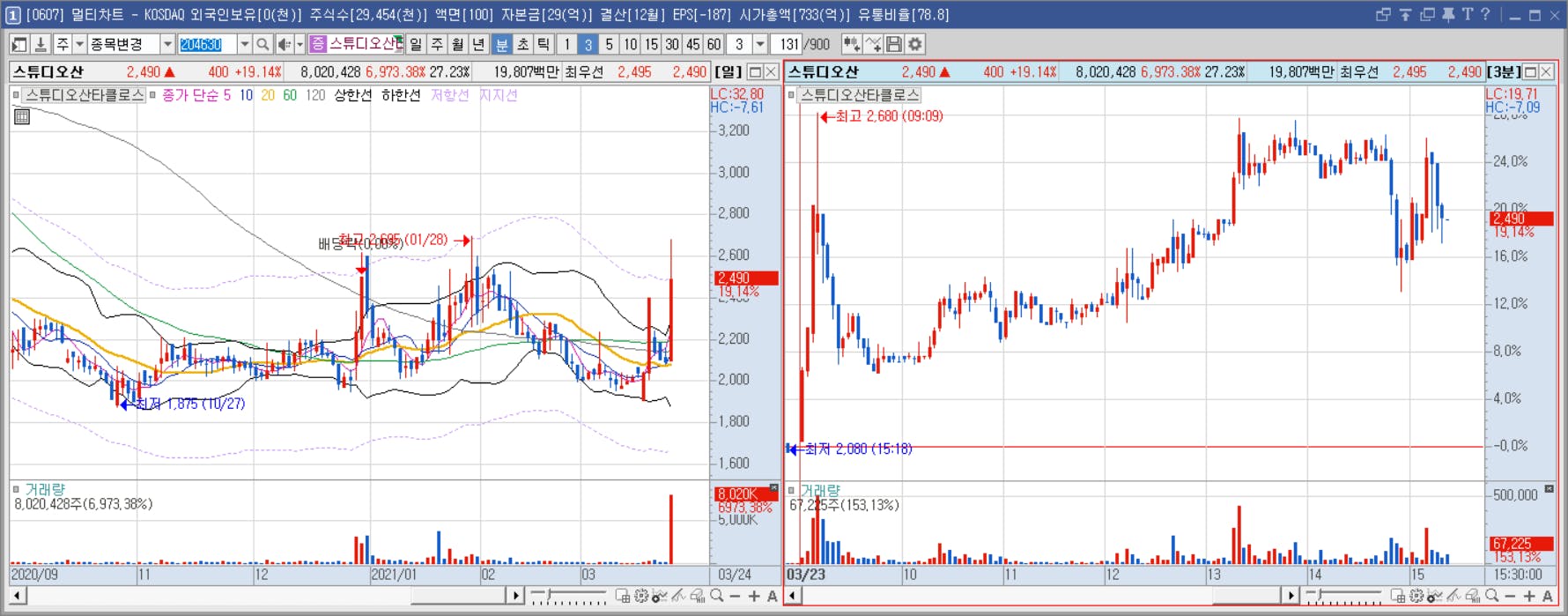Select the 10-minute interval button
Image resolution: width=1568 pixels, height=616 pixels.
click(x=631, y=44)
